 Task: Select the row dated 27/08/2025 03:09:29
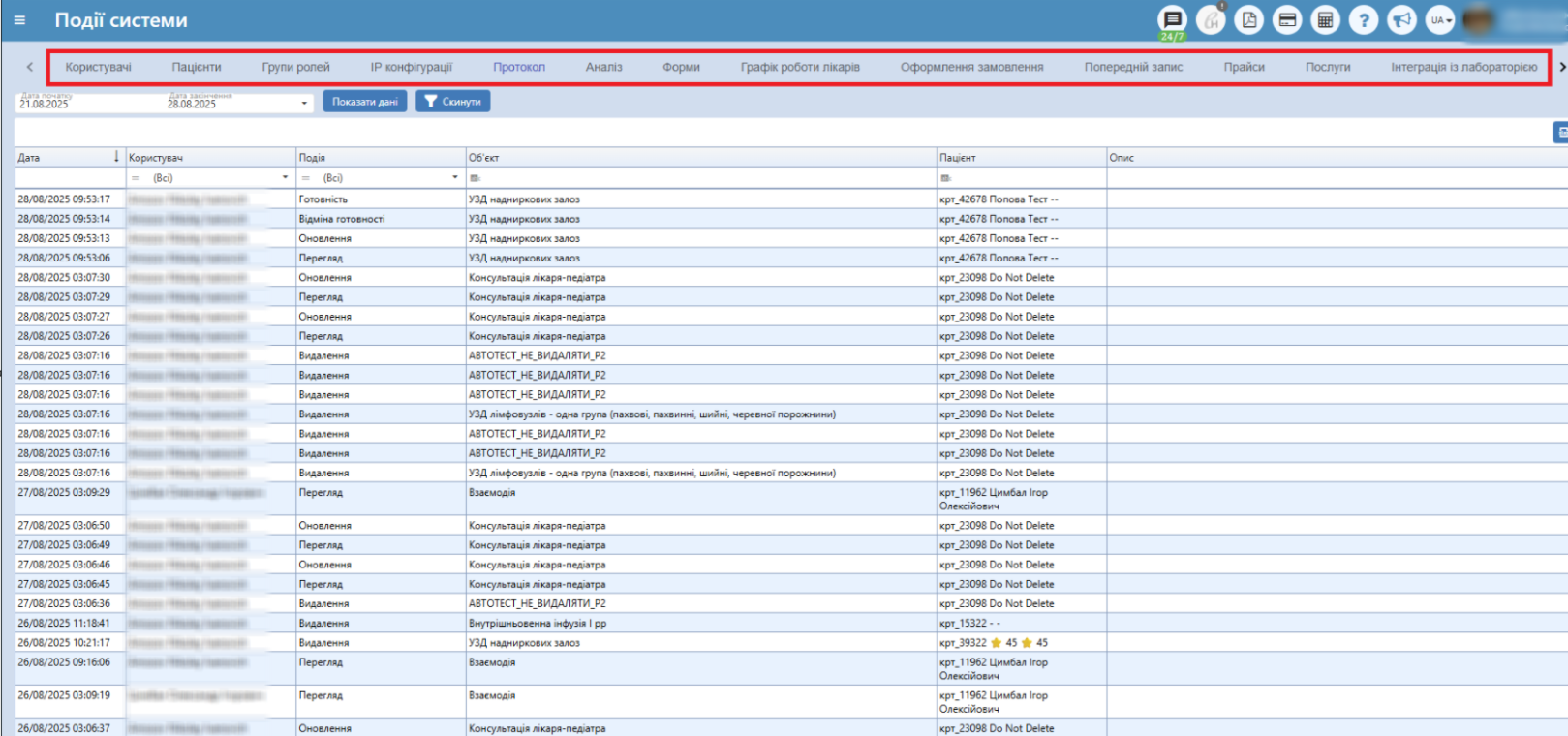(x=791, y=499)
